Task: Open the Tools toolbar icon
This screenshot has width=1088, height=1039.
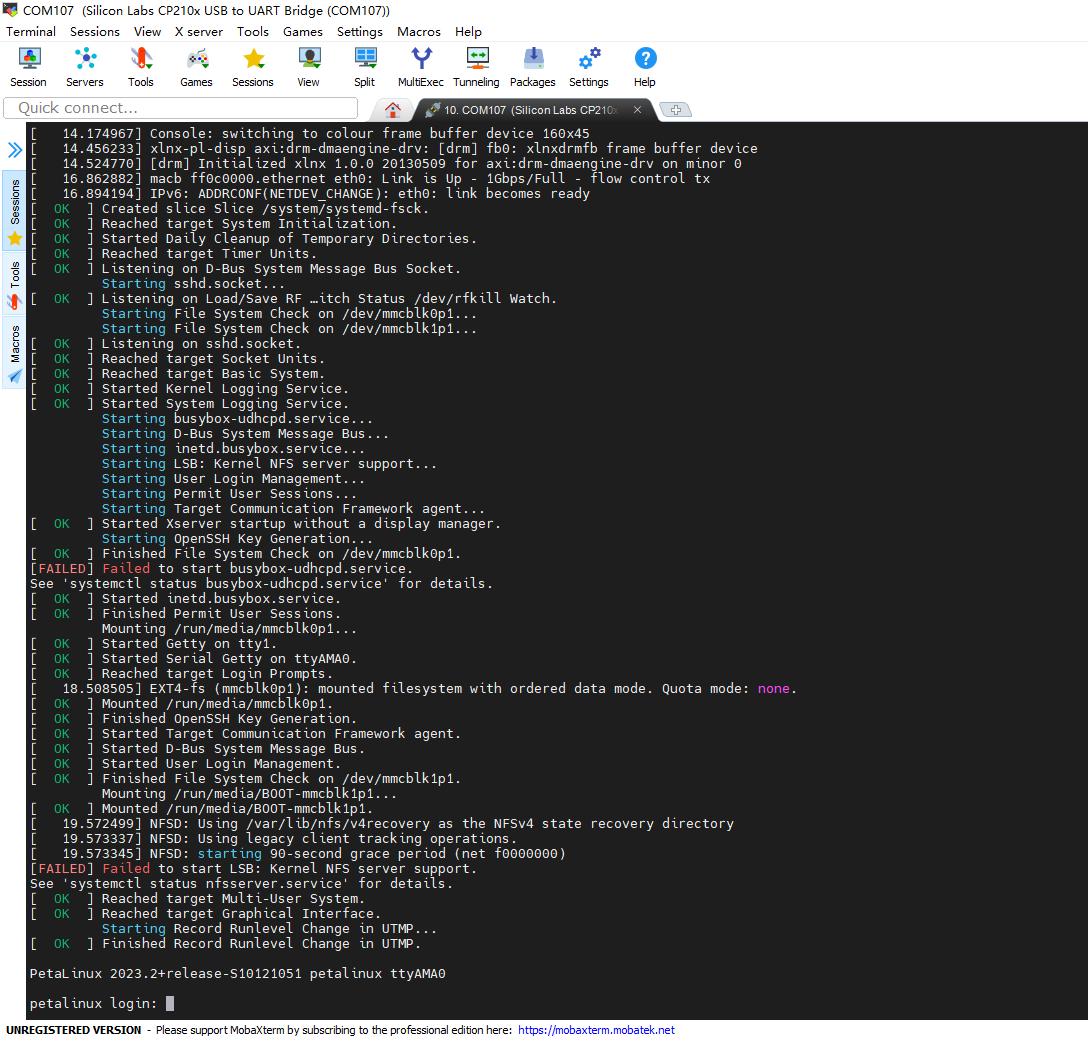Action: point(141,67)
